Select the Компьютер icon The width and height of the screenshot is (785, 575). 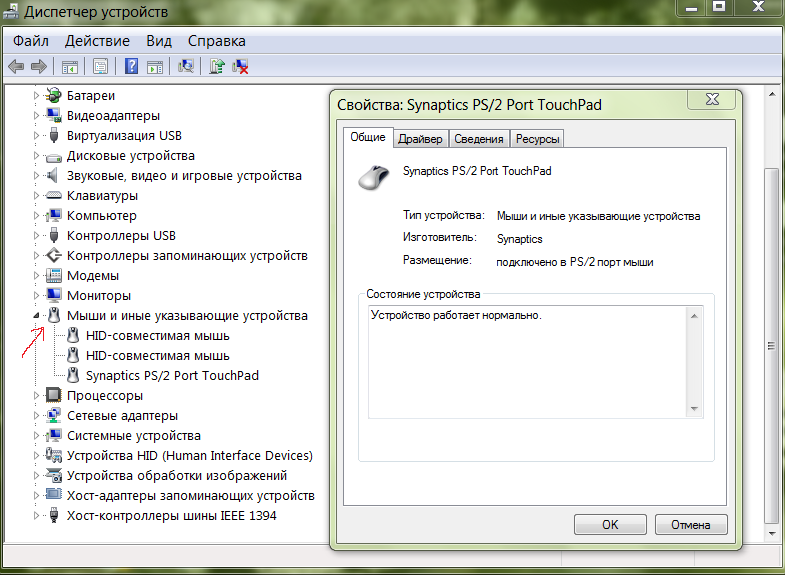click(54, 215)
